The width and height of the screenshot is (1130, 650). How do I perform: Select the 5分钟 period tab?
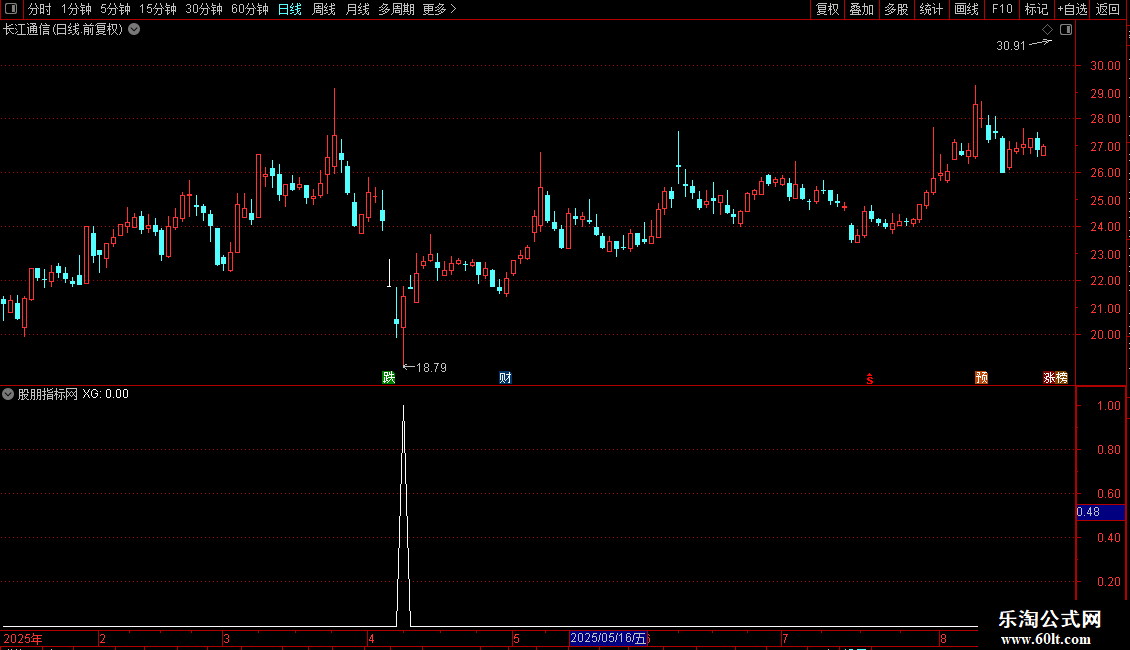[115, 9]
